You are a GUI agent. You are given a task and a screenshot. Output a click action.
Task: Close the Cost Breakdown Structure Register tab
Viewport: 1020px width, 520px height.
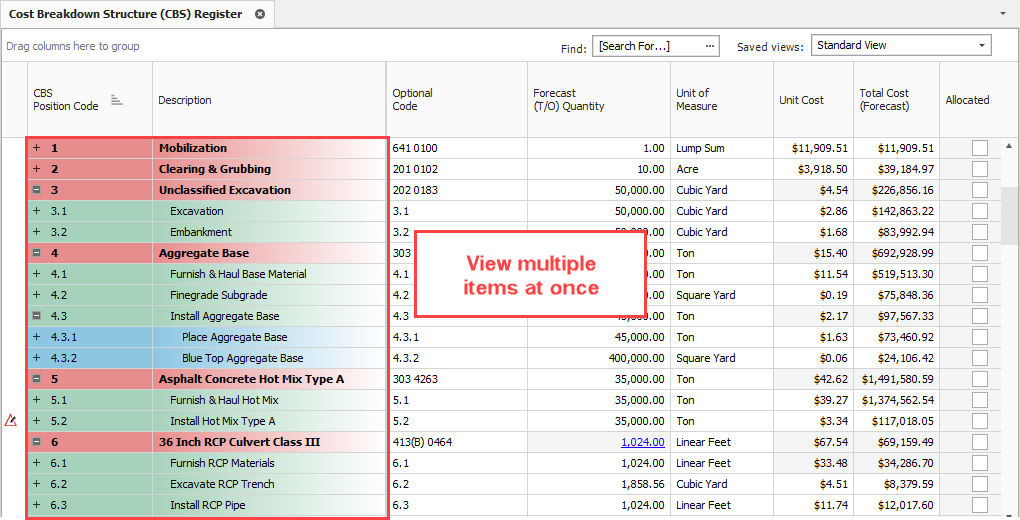(260, 14)
